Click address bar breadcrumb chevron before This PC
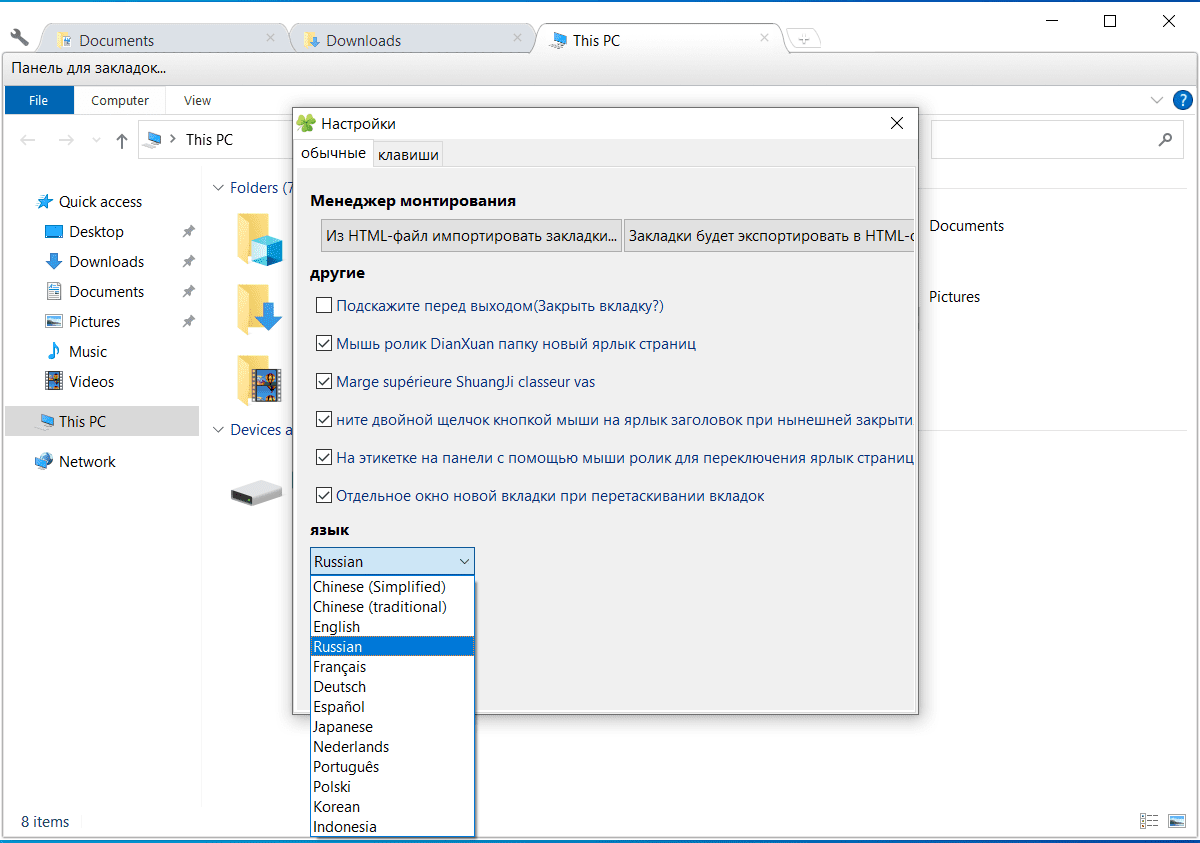 tap(173, 140)
